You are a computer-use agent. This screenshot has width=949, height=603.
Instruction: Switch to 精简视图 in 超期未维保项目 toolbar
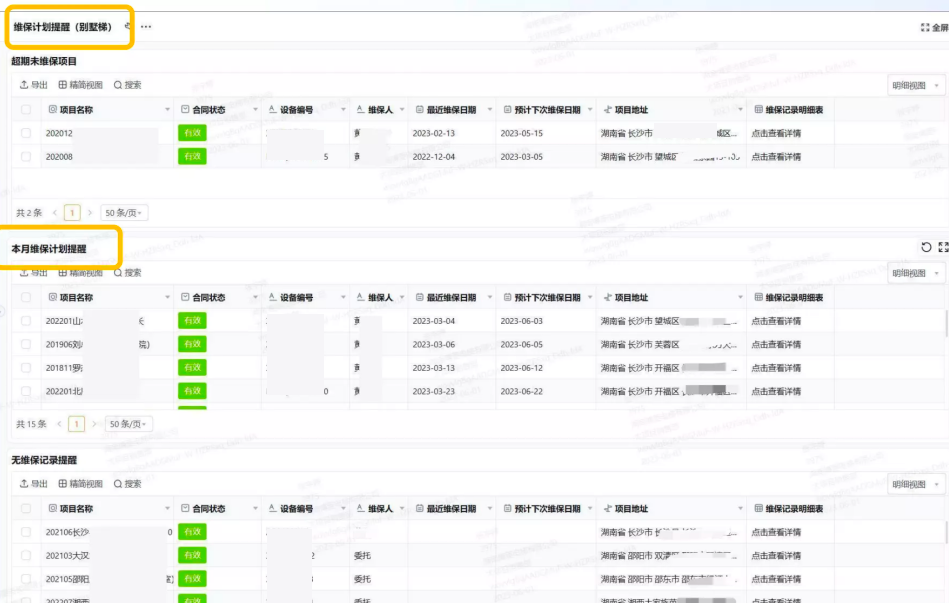tap(80, 85)
